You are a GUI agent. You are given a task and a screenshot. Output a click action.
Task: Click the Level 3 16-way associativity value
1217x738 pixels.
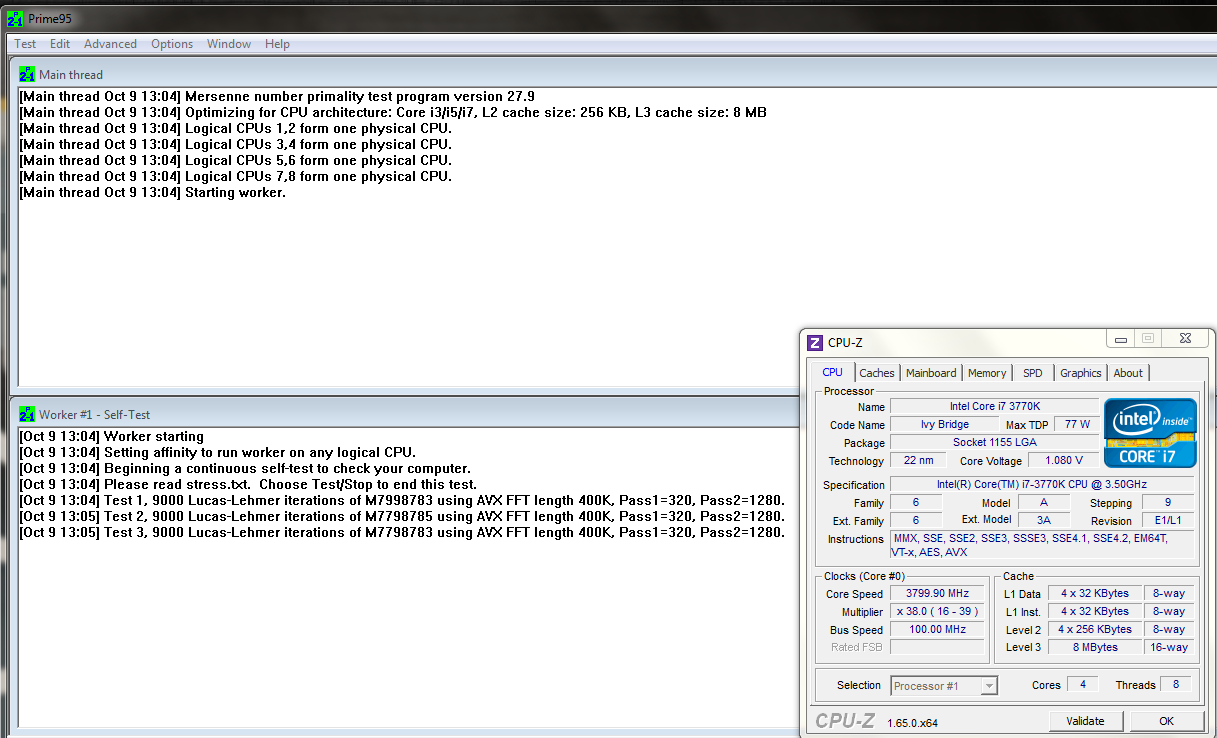pyautogui.click(x=1168, y=648)
